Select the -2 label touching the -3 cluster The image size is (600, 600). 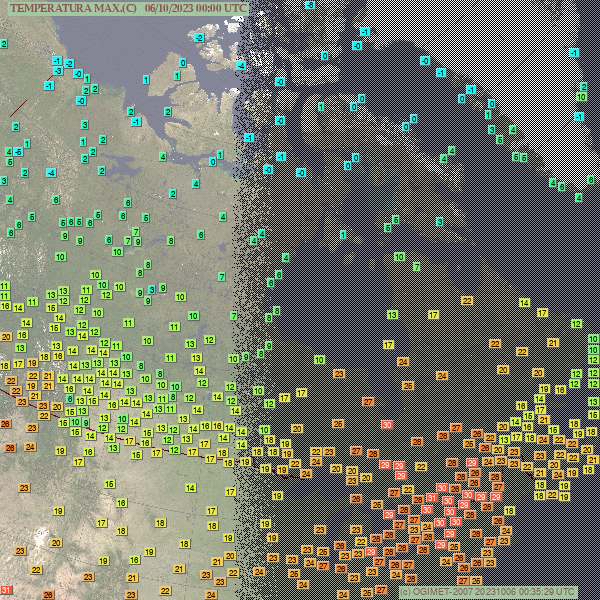pyautogui.click(x=69, y=64)
